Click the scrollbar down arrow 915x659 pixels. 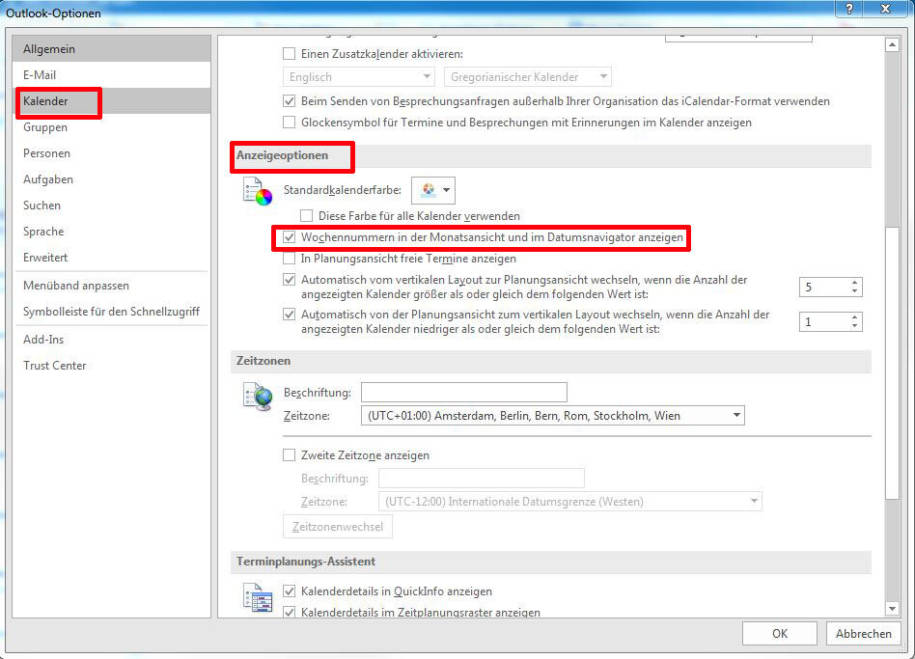(892, 609)
